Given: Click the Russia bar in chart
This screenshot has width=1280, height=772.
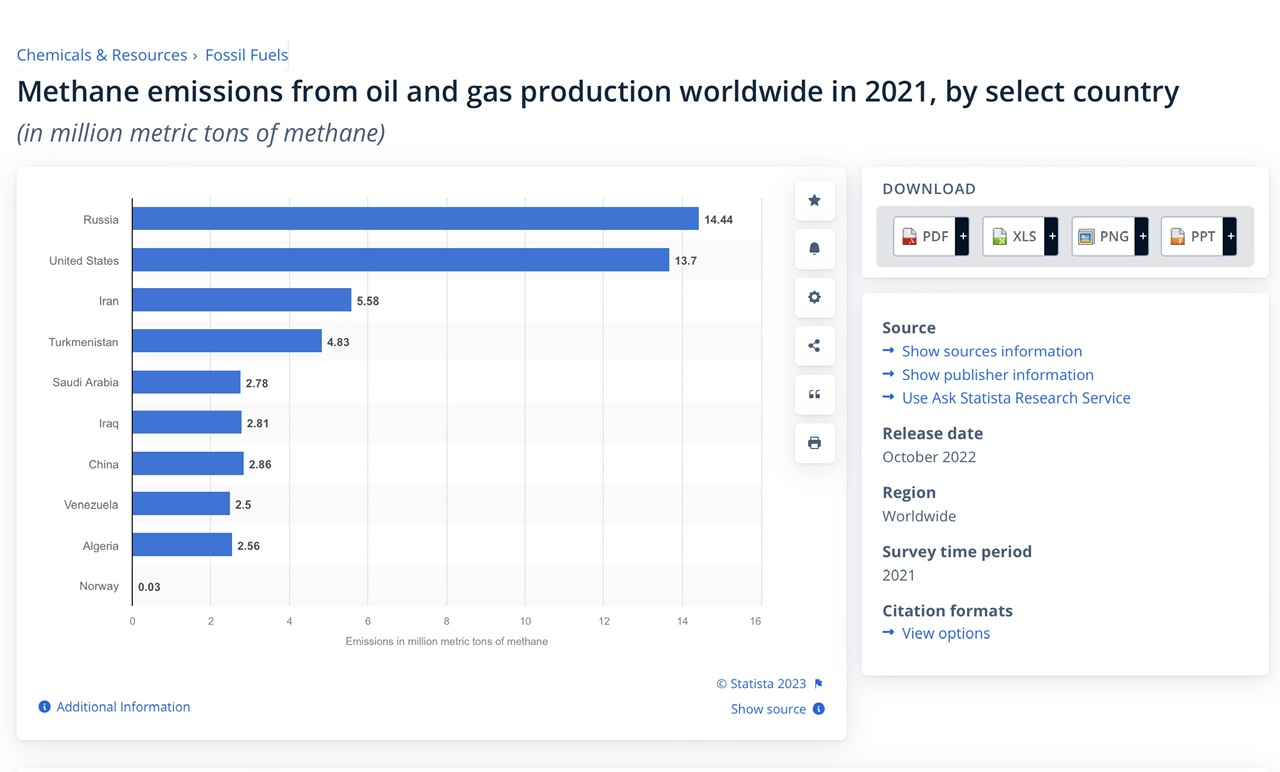Looking at the screenshot, I should pyautogui.click(x=415, y=219).
